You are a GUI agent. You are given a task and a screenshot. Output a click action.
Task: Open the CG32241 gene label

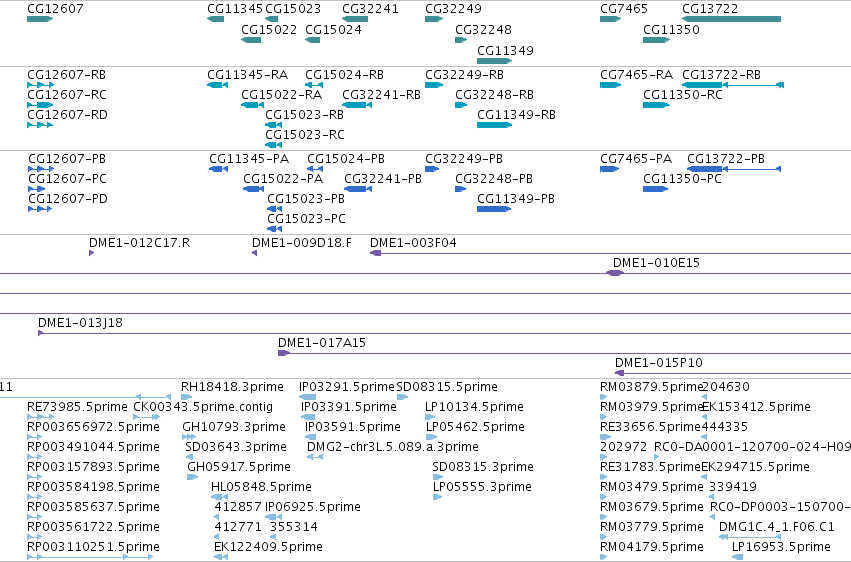(x=370, y=9)
